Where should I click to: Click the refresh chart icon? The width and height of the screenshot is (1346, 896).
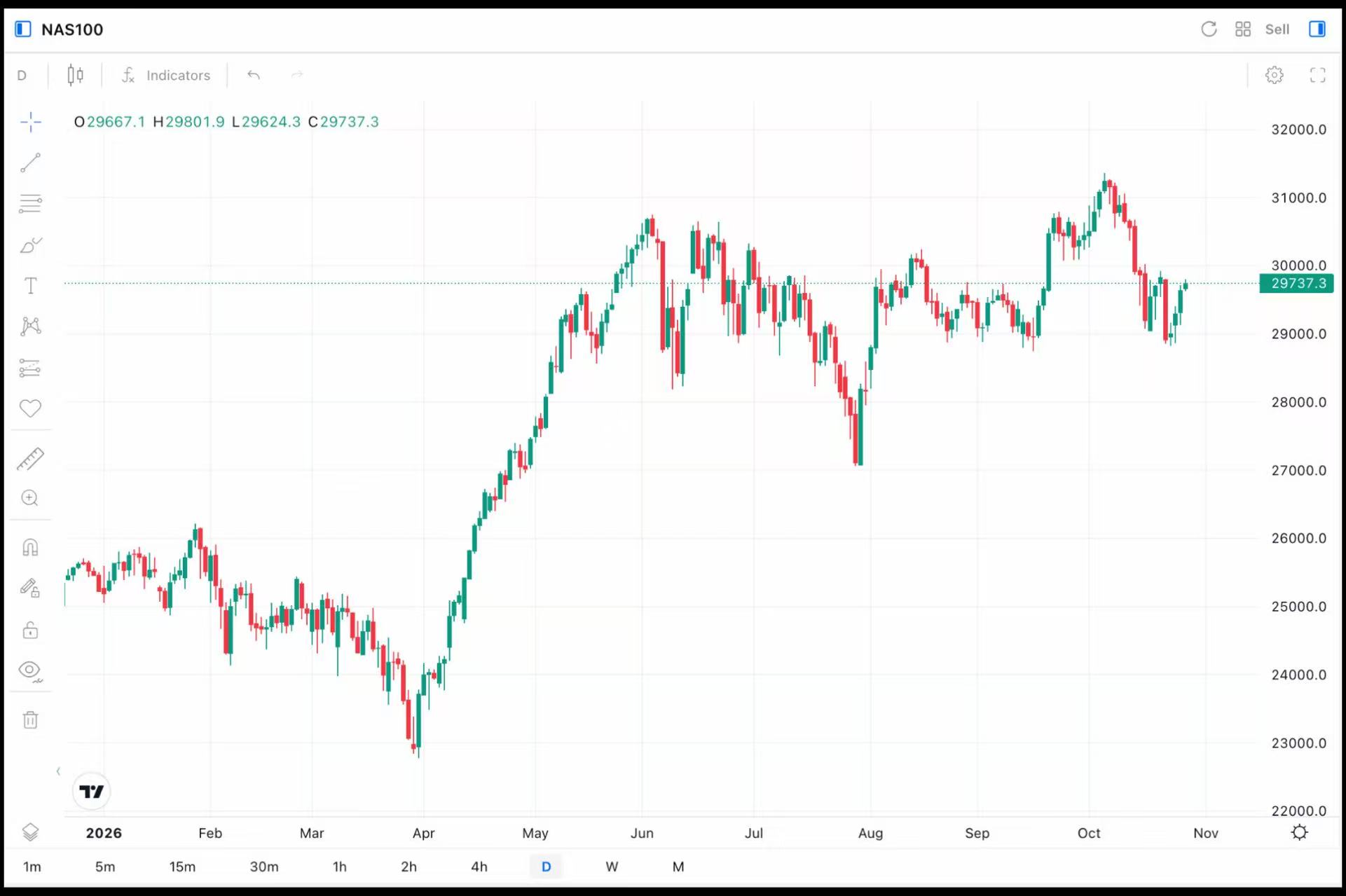1209,29
